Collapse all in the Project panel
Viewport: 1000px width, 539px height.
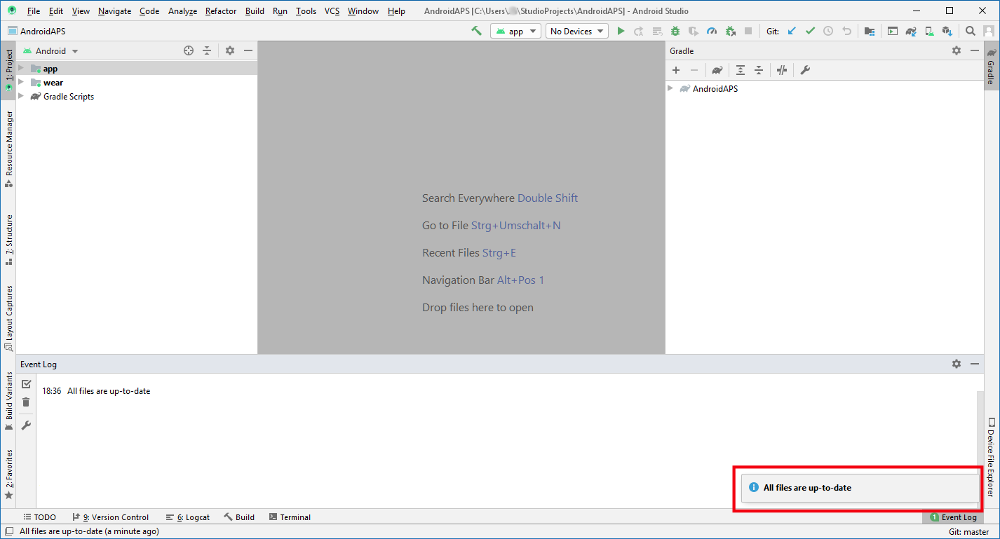point(207,50)
